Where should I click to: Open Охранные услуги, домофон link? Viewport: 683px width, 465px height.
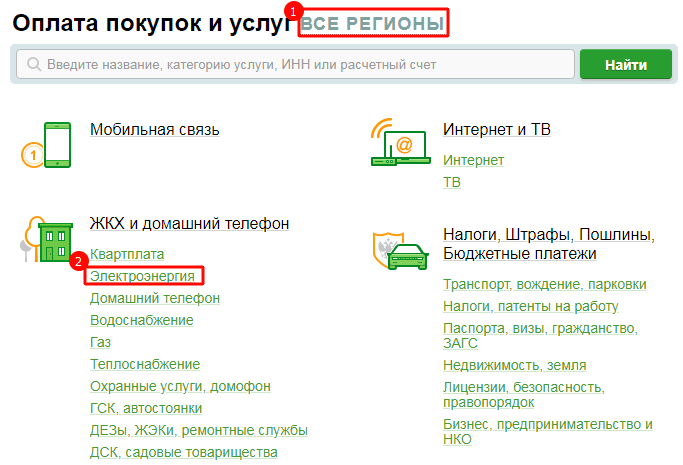pos(180,386)
